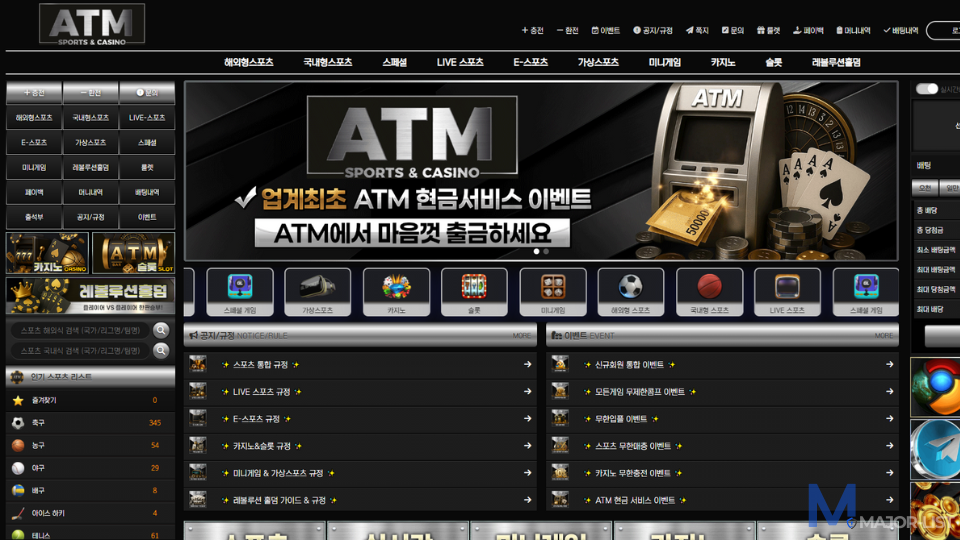The height and width of the screenshot is (540, 960).
Task: Click the 가상스포츠 VR headset icon tile
Action: 317,291
